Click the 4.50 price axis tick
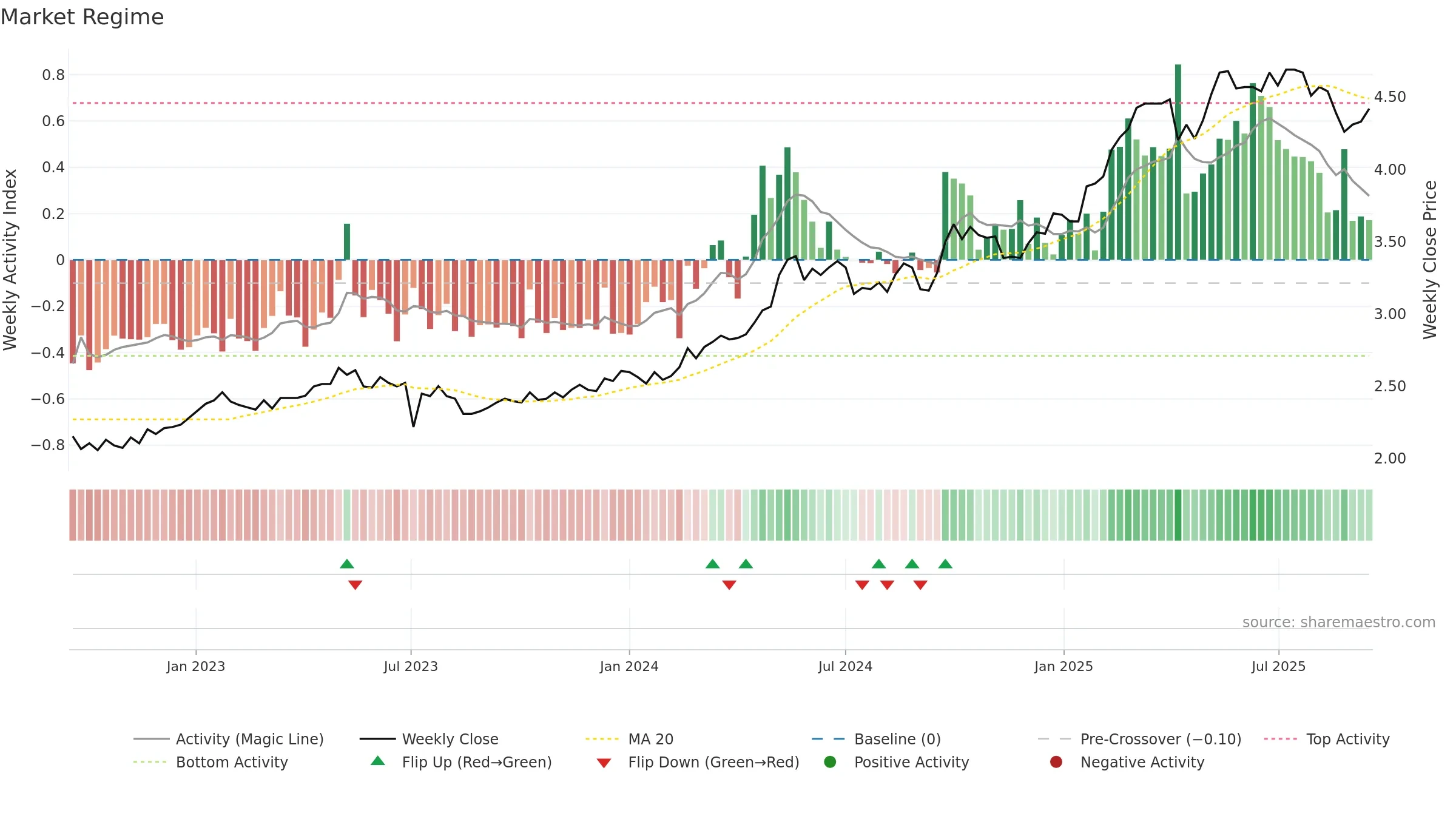Viewport: 1456px width, 819px height. click(1390, 97)
